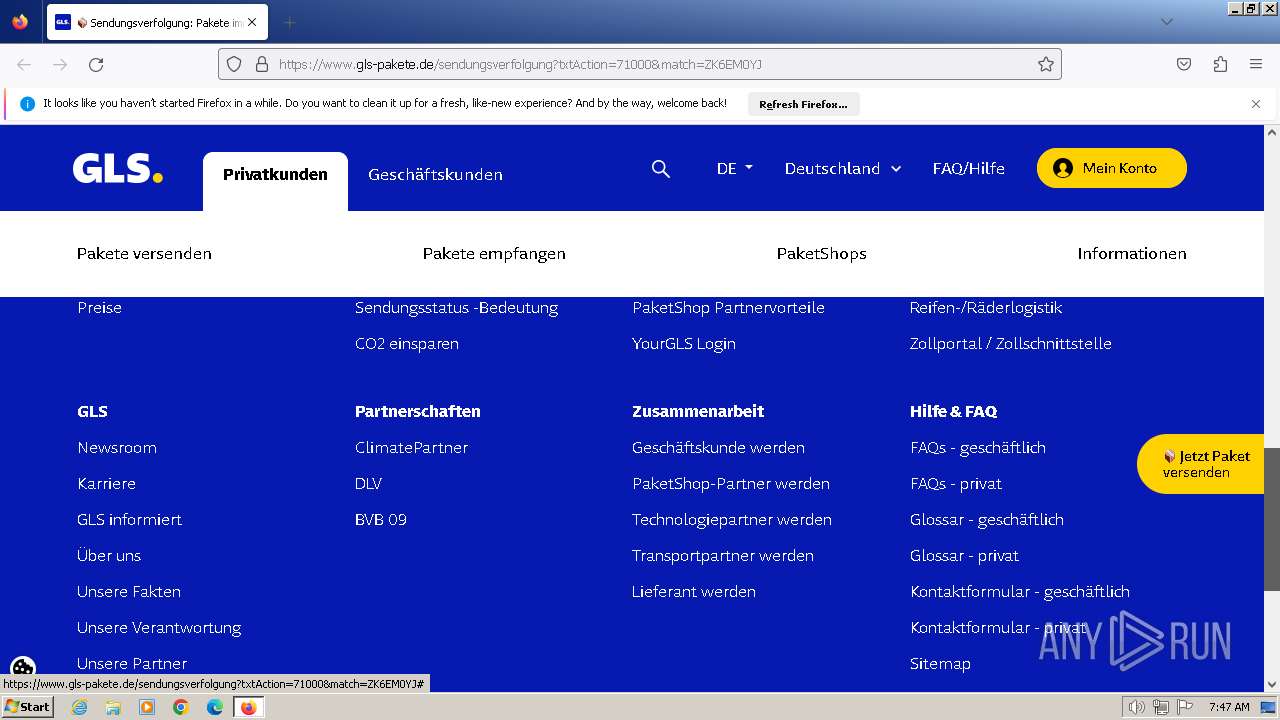Open a new browser tab
Viewport: 1280px width, 720px height.
click(289, 22)
